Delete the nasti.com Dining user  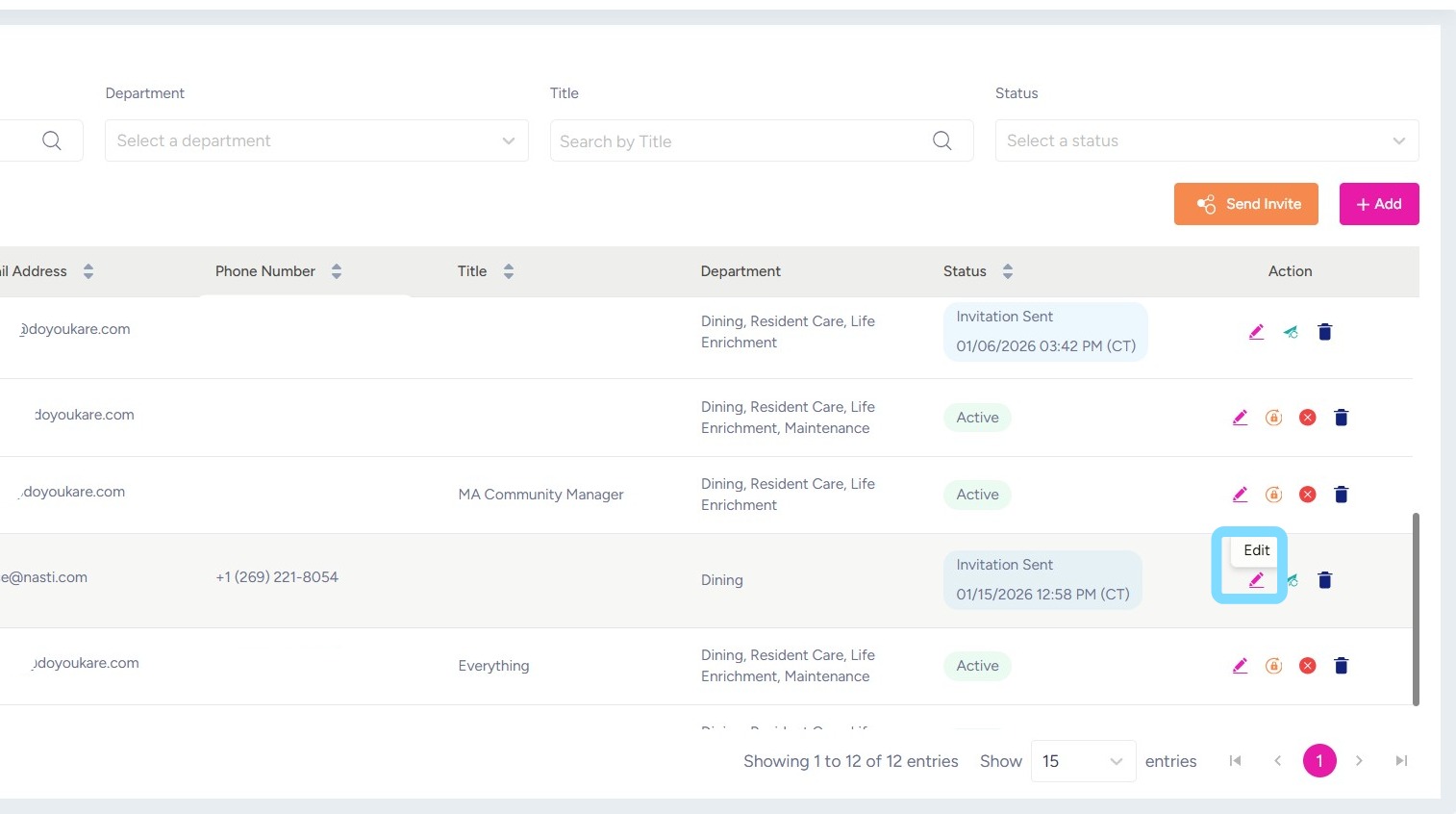pos(1324,580)
